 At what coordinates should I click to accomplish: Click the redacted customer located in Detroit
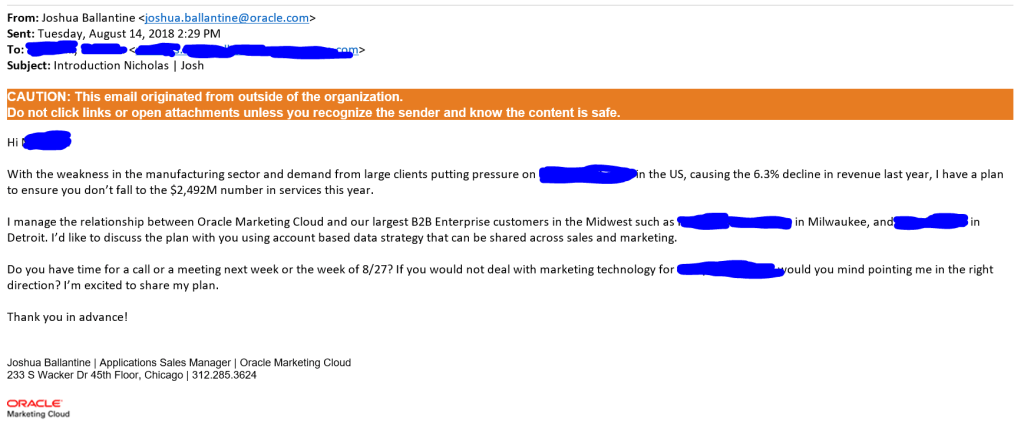(x=930, y=221)
